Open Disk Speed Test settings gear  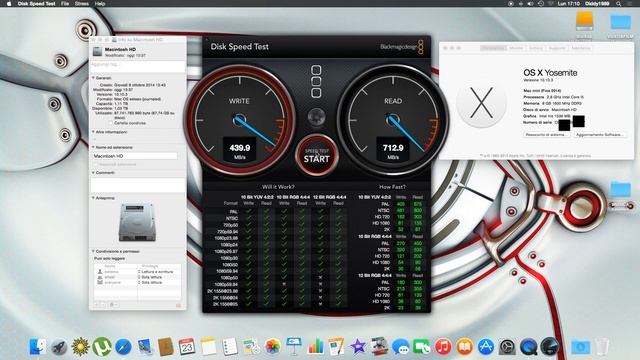pyautogui.click(x=316, y=117)
